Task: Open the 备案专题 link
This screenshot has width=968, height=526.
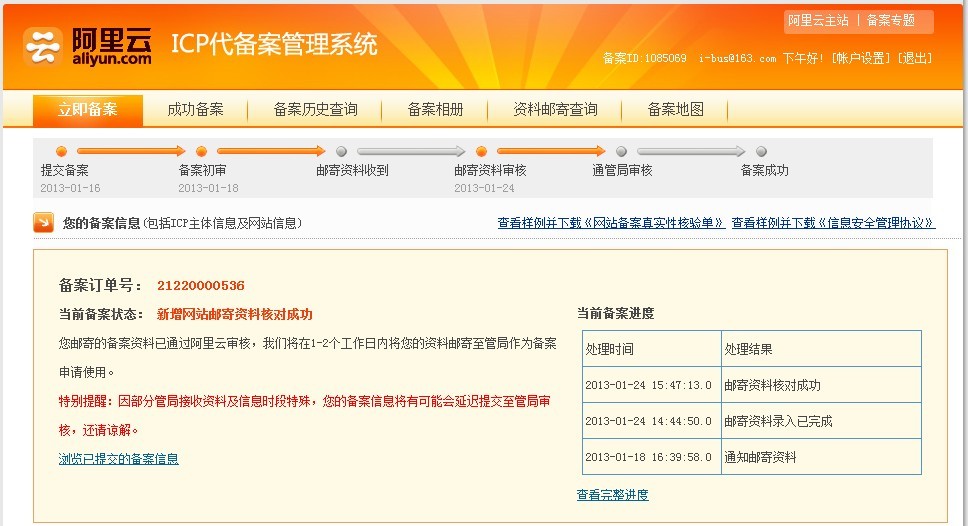Action: [x=890, y=20]
